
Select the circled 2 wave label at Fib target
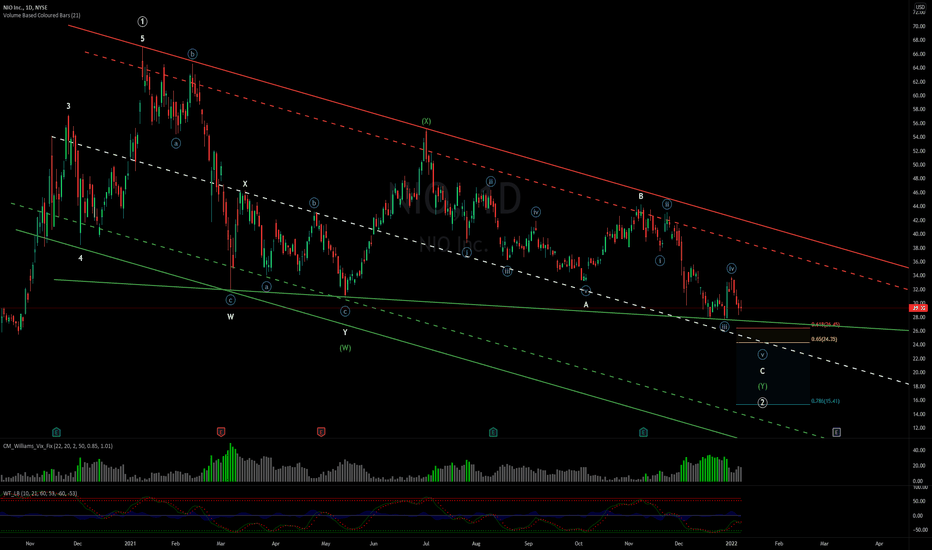[762, 403]
